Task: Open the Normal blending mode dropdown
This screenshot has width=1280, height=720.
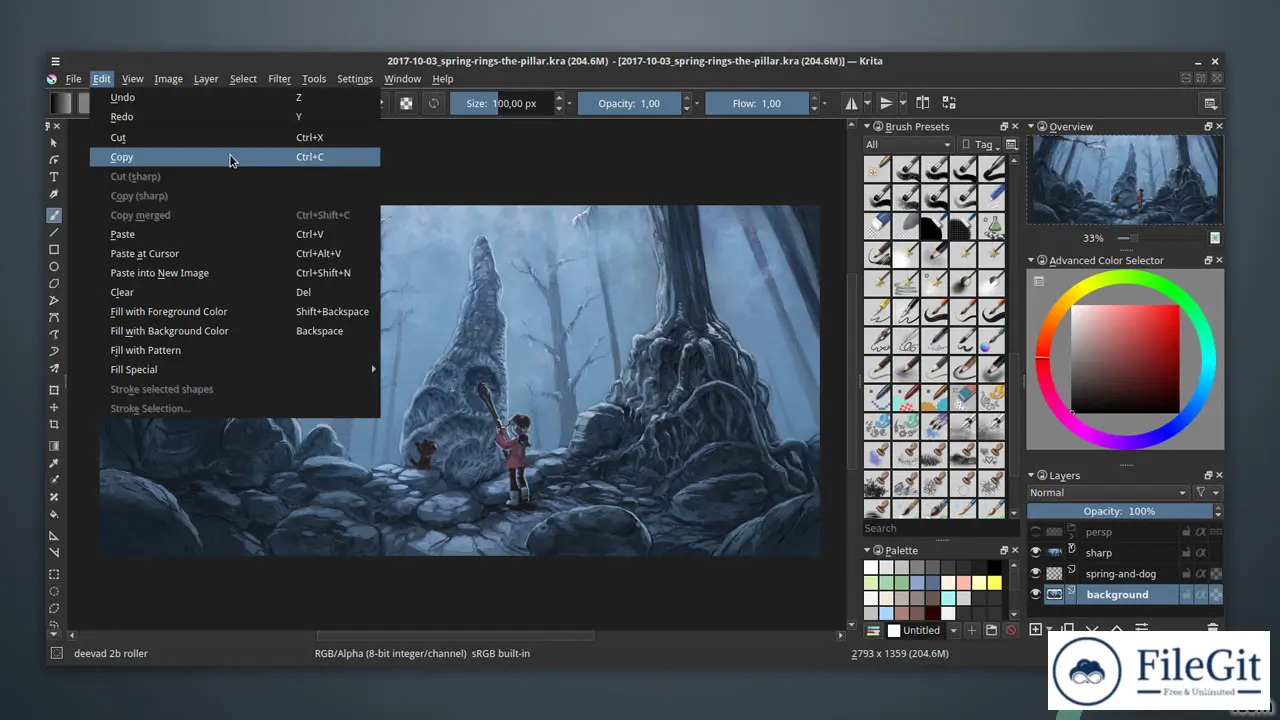Action: coord(1108,492)
